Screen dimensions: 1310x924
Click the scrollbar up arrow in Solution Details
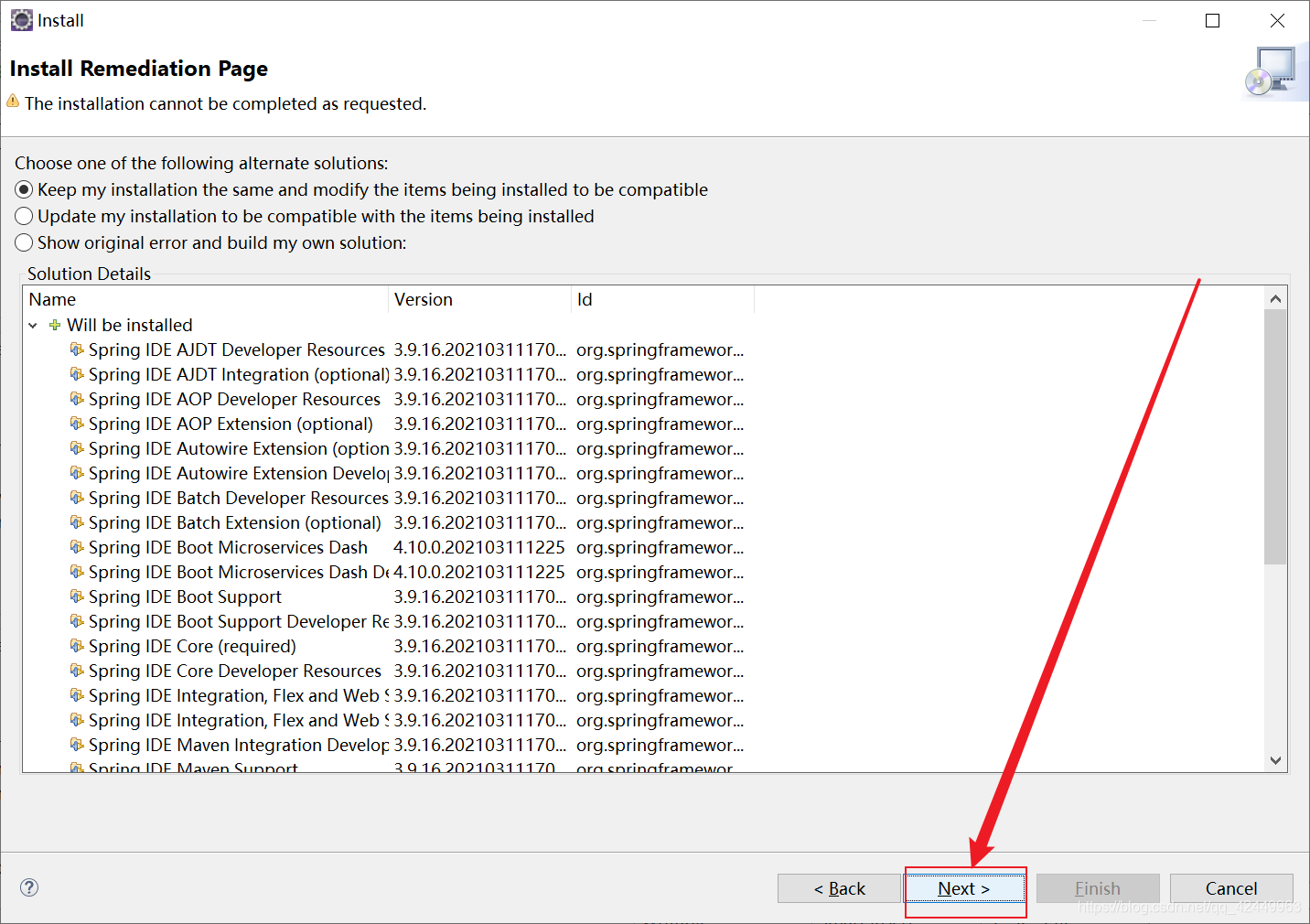pyautogui.click(x=1275, y=298)
